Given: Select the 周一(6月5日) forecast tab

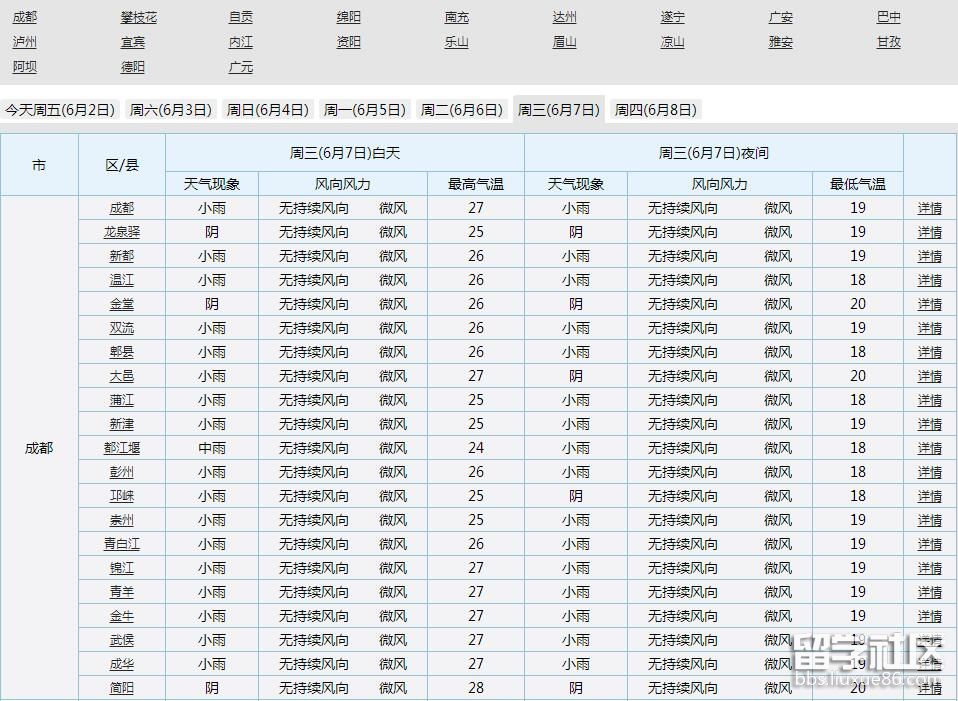Looking at the screenshot, I should [364, 110].
